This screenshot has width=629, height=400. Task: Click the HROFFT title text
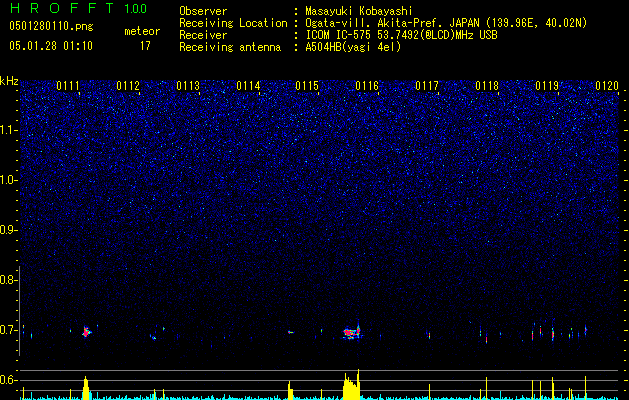point(62,8)
